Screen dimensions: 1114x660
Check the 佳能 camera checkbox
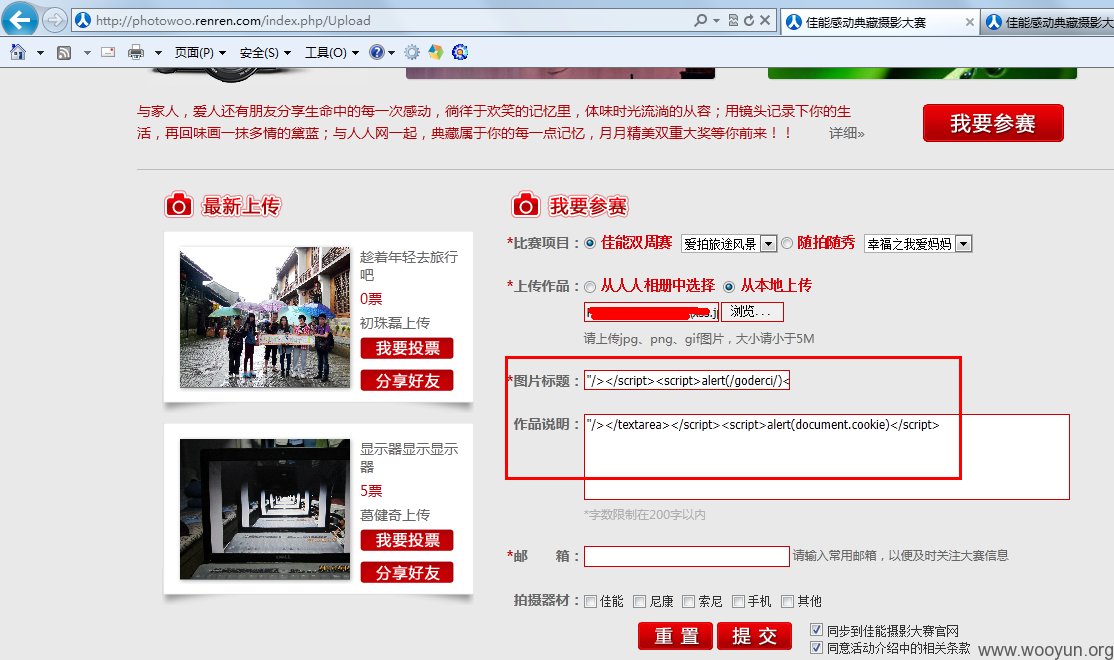[590, 602]
